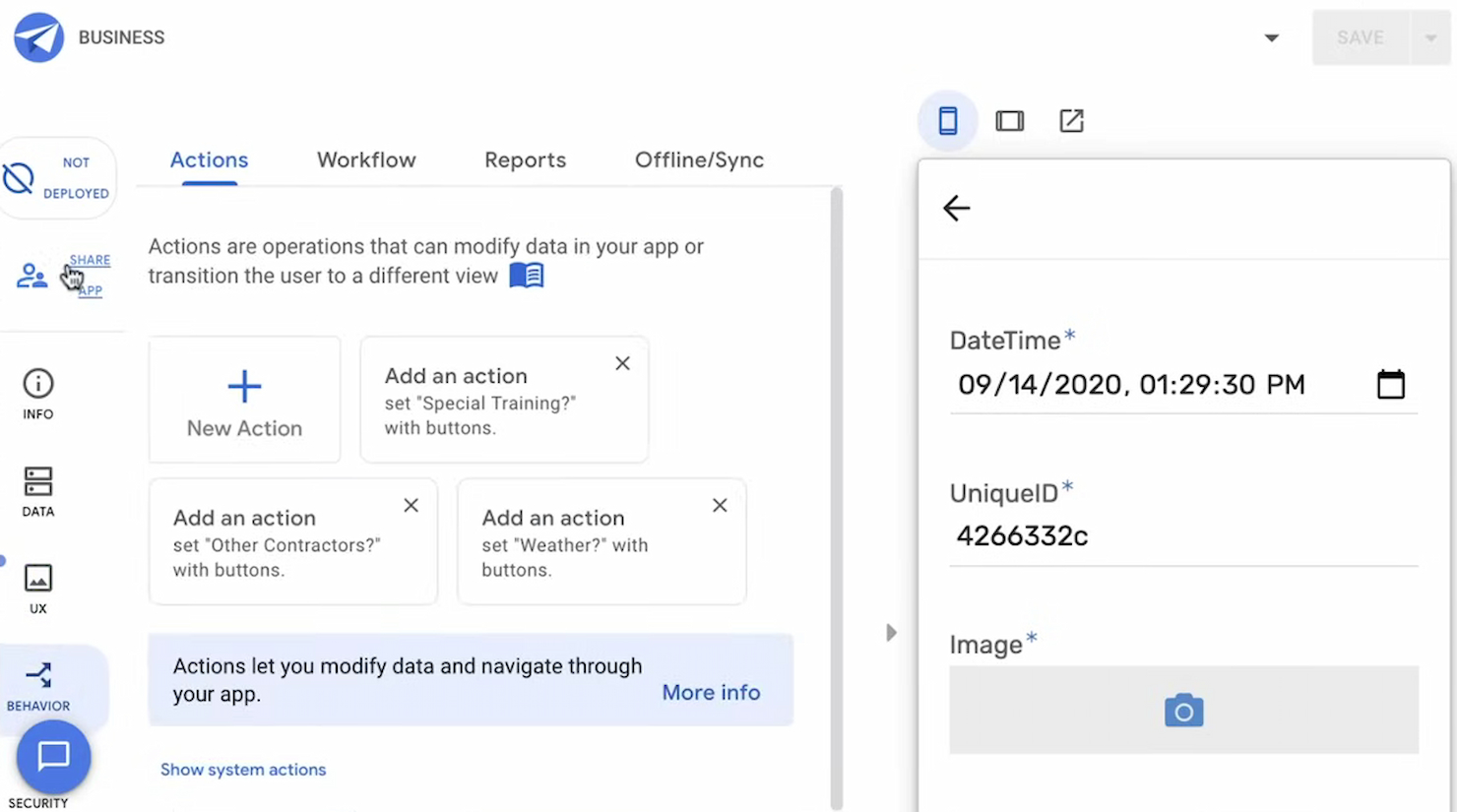Click the AppSheet paper plane logo
The image size is (1457, 812).
click(39, 37)
